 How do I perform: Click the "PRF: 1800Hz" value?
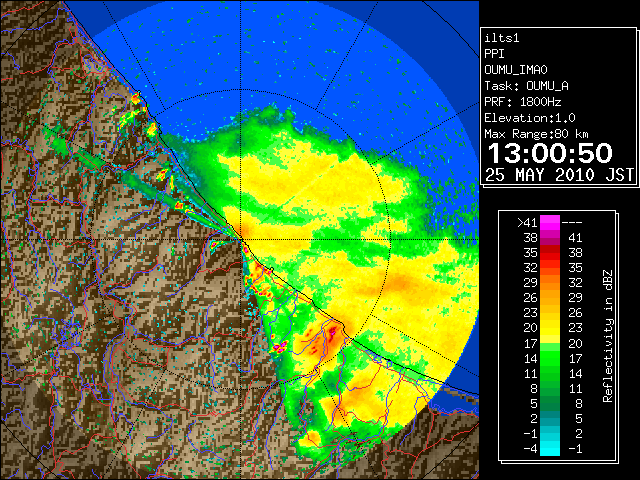[523, 102]
